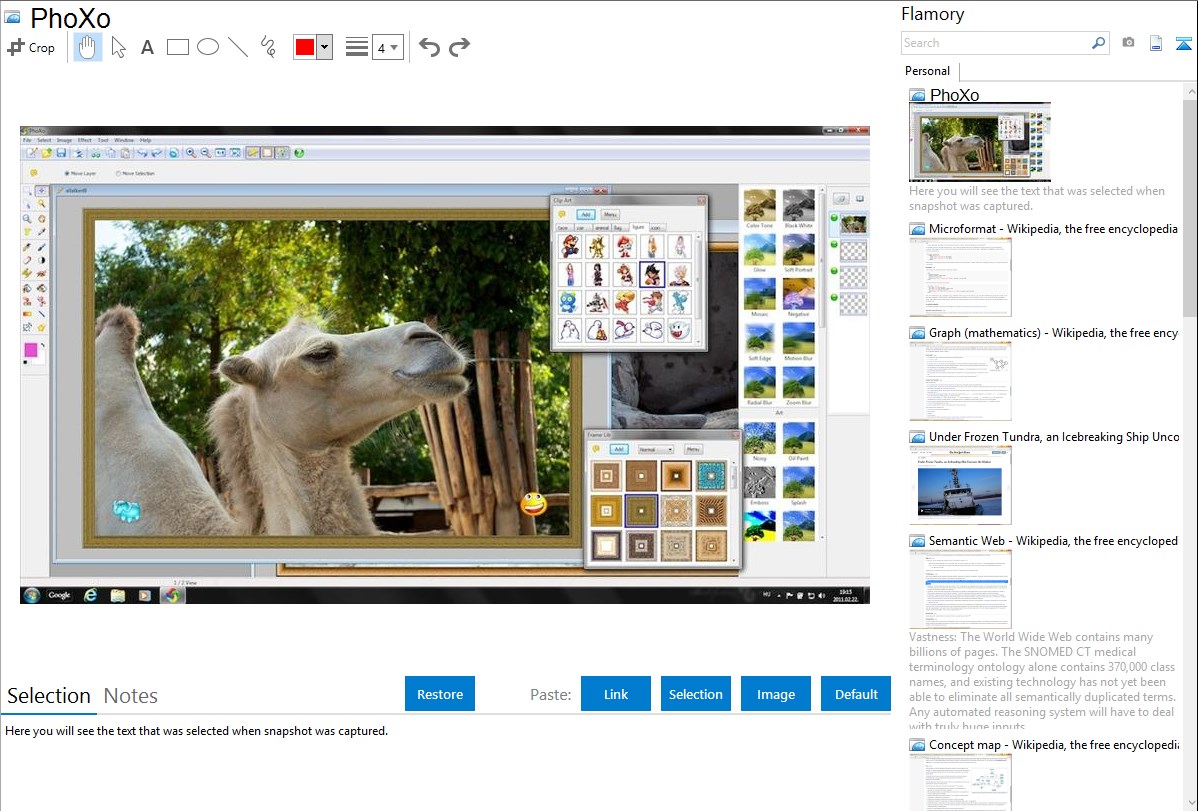Apply the Motion Blur effect thumbnail in PhoXo

tap(798, 340)
